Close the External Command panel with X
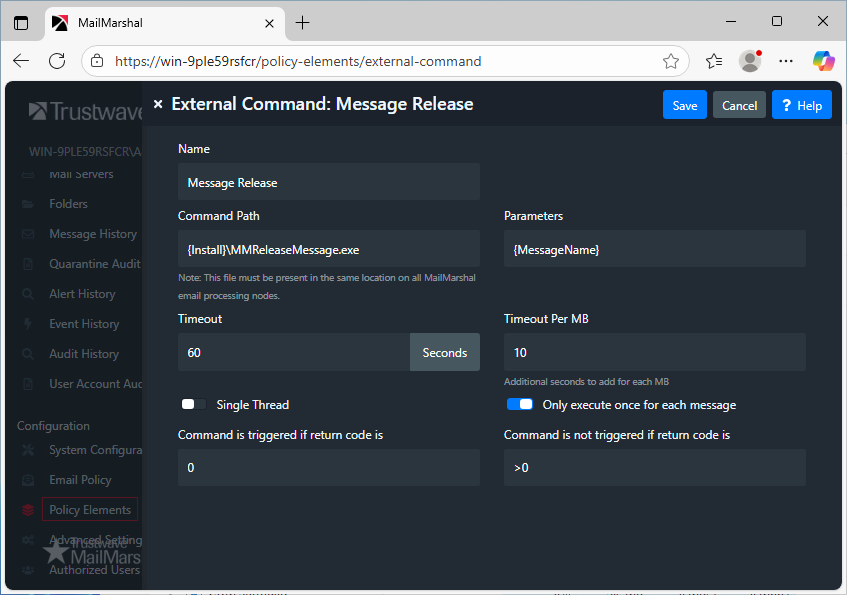 click(x=158, y=104)
